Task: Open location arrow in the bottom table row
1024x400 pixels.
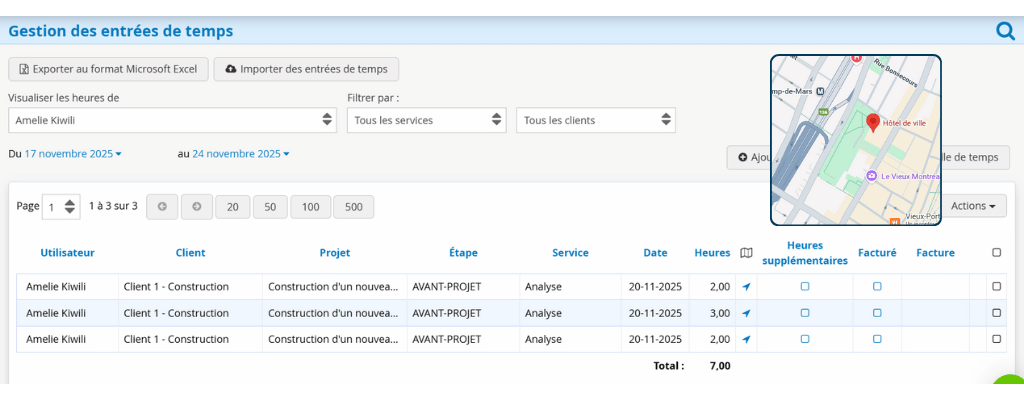Action: click(x=746, y=339)
